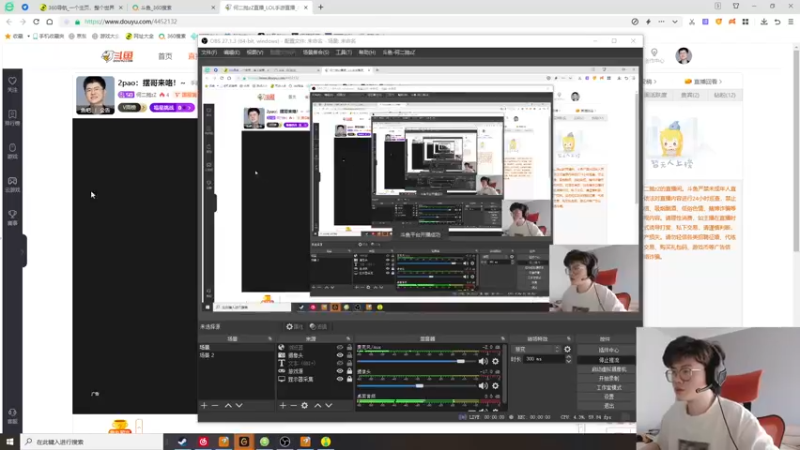Open the 麦克风/Aux audio settings gear
800x450 pixels.
coord(495,361)
